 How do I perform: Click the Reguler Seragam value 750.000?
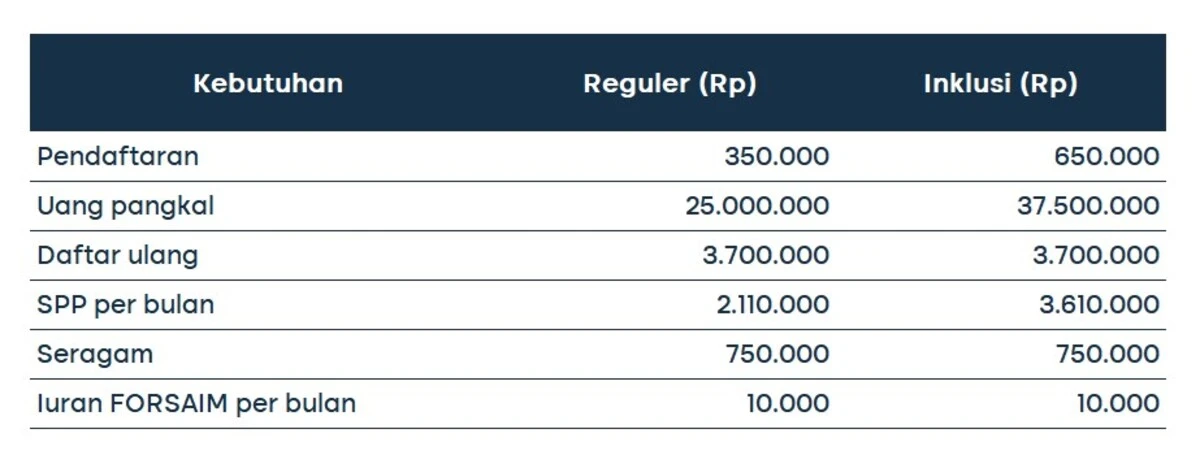pyautogui.click(x=778, y=354)
